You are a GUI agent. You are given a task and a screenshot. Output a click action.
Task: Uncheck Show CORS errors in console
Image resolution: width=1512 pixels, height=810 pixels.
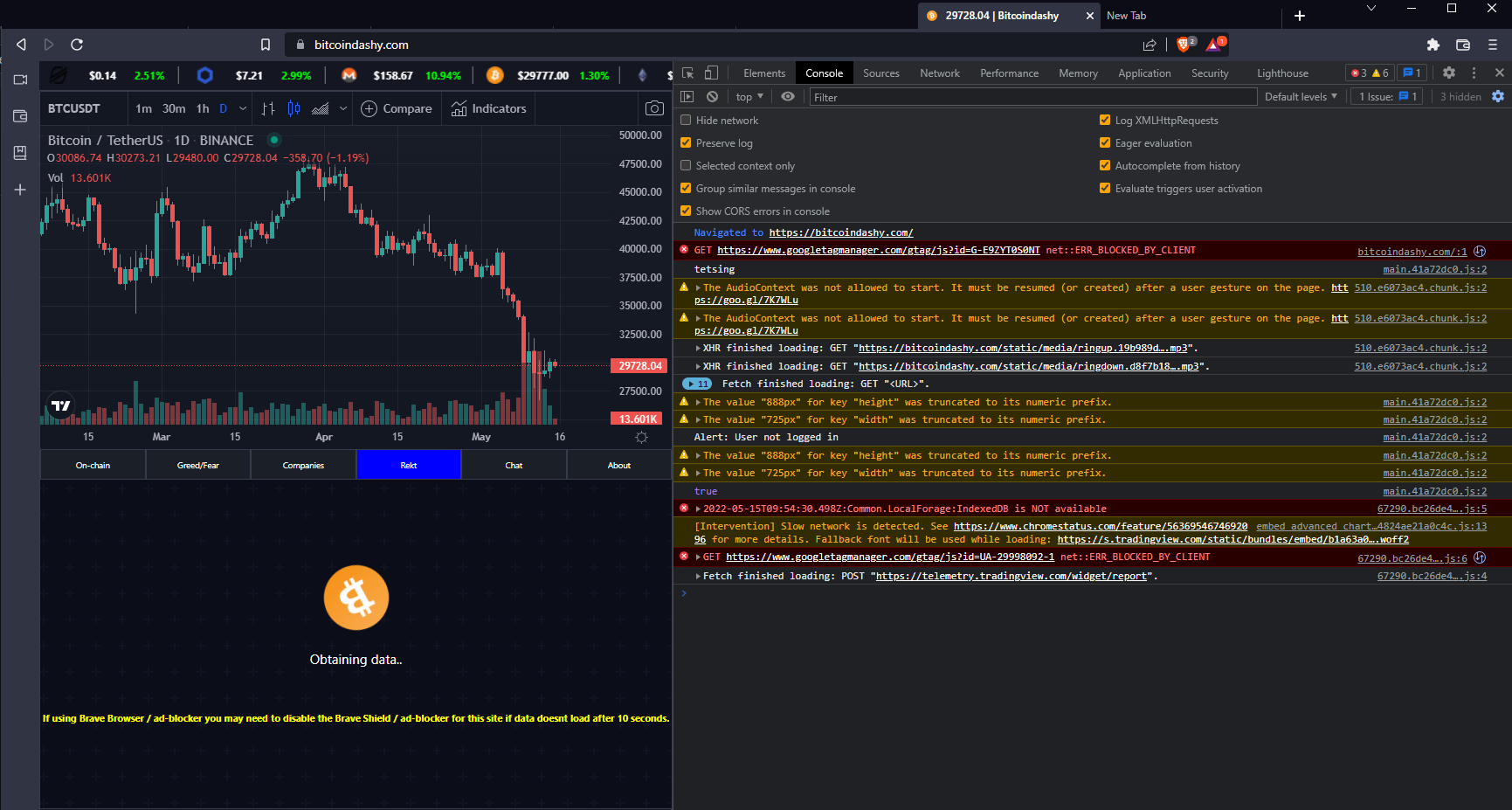coord(686,211)
